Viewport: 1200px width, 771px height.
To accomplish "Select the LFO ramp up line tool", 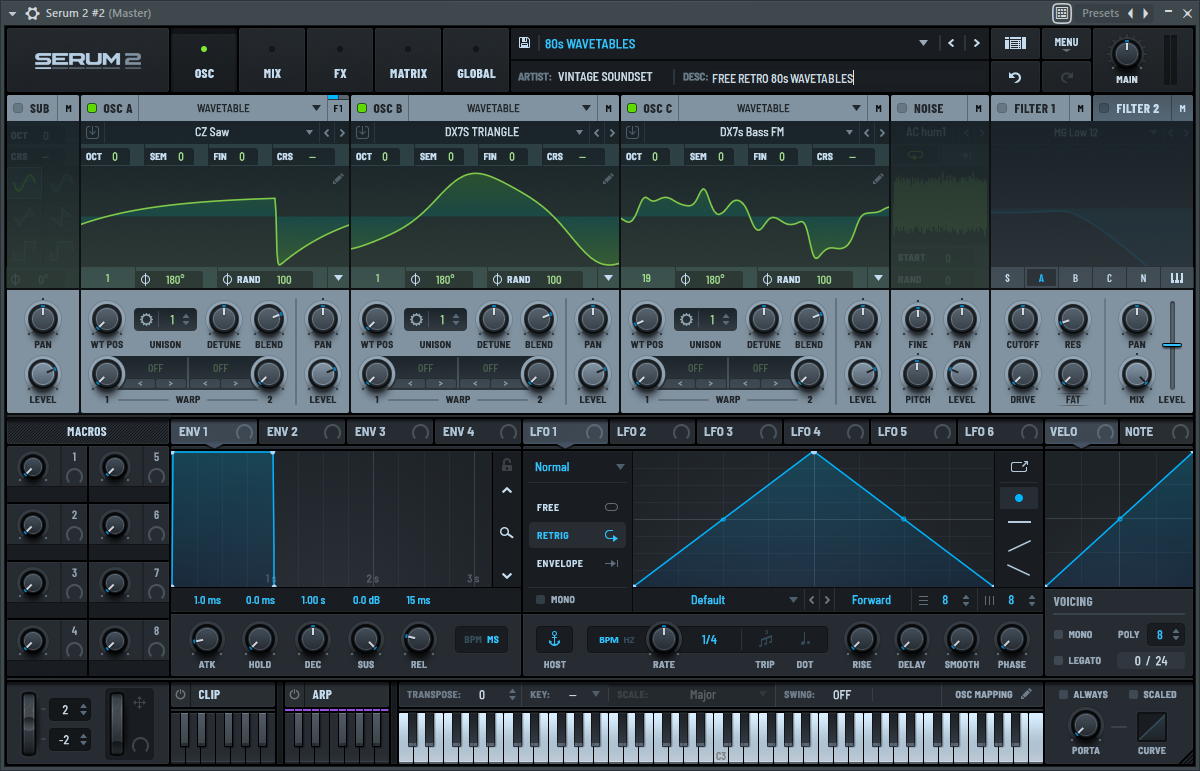I will point(1019,546).
